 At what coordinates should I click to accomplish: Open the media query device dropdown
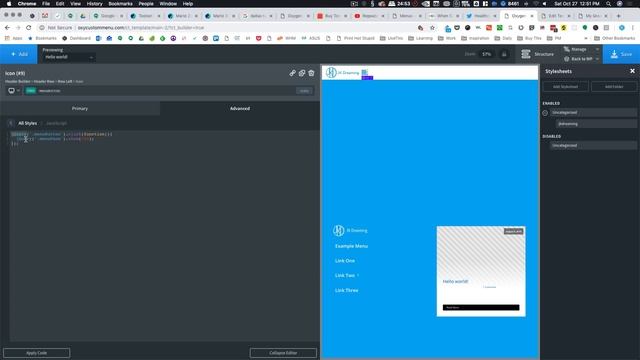[13, 91]
